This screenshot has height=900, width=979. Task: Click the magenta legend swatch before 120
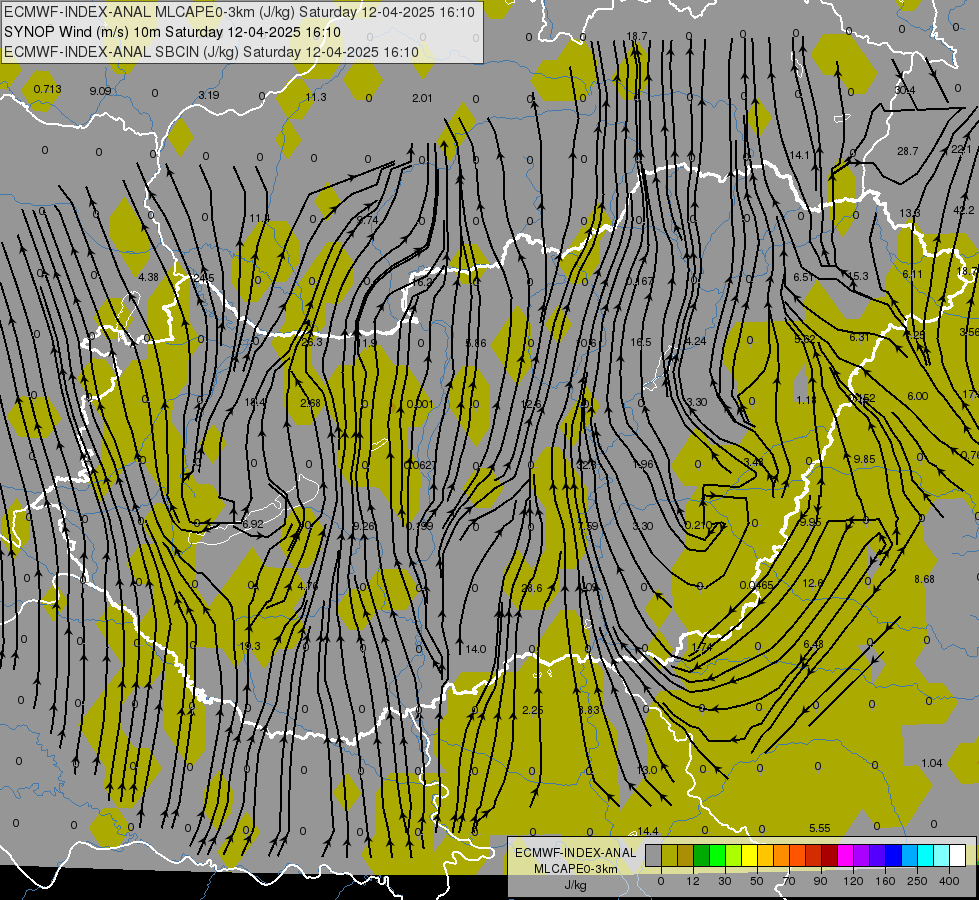click(x=846, y=856)
